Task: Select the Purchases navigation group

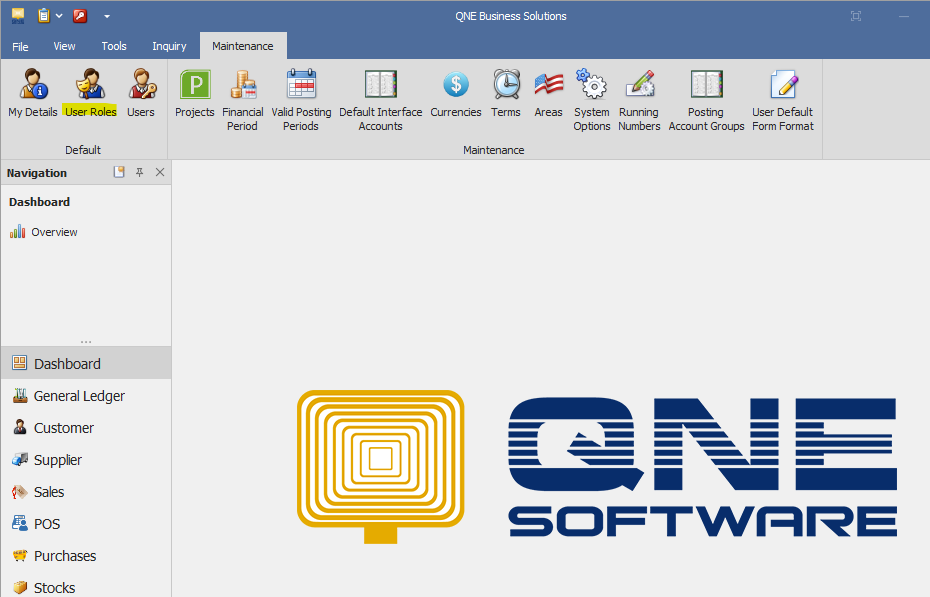Action: [86, 556]
